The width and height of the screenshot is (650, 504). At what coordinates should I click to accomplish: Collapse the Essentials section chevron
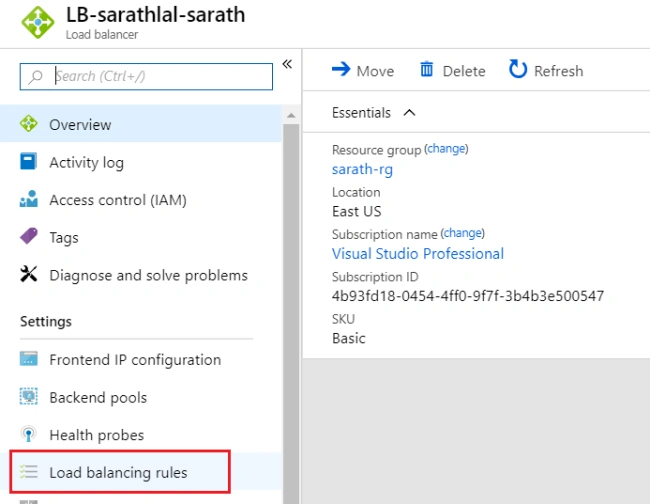point(410,113)
